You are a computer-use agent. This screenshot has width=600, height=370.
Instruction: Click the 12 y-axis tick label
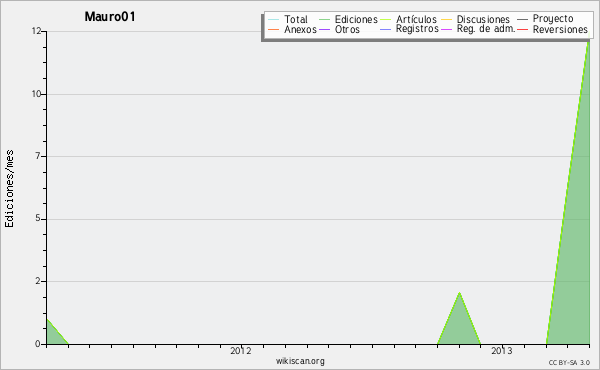[x=36, y=31]
